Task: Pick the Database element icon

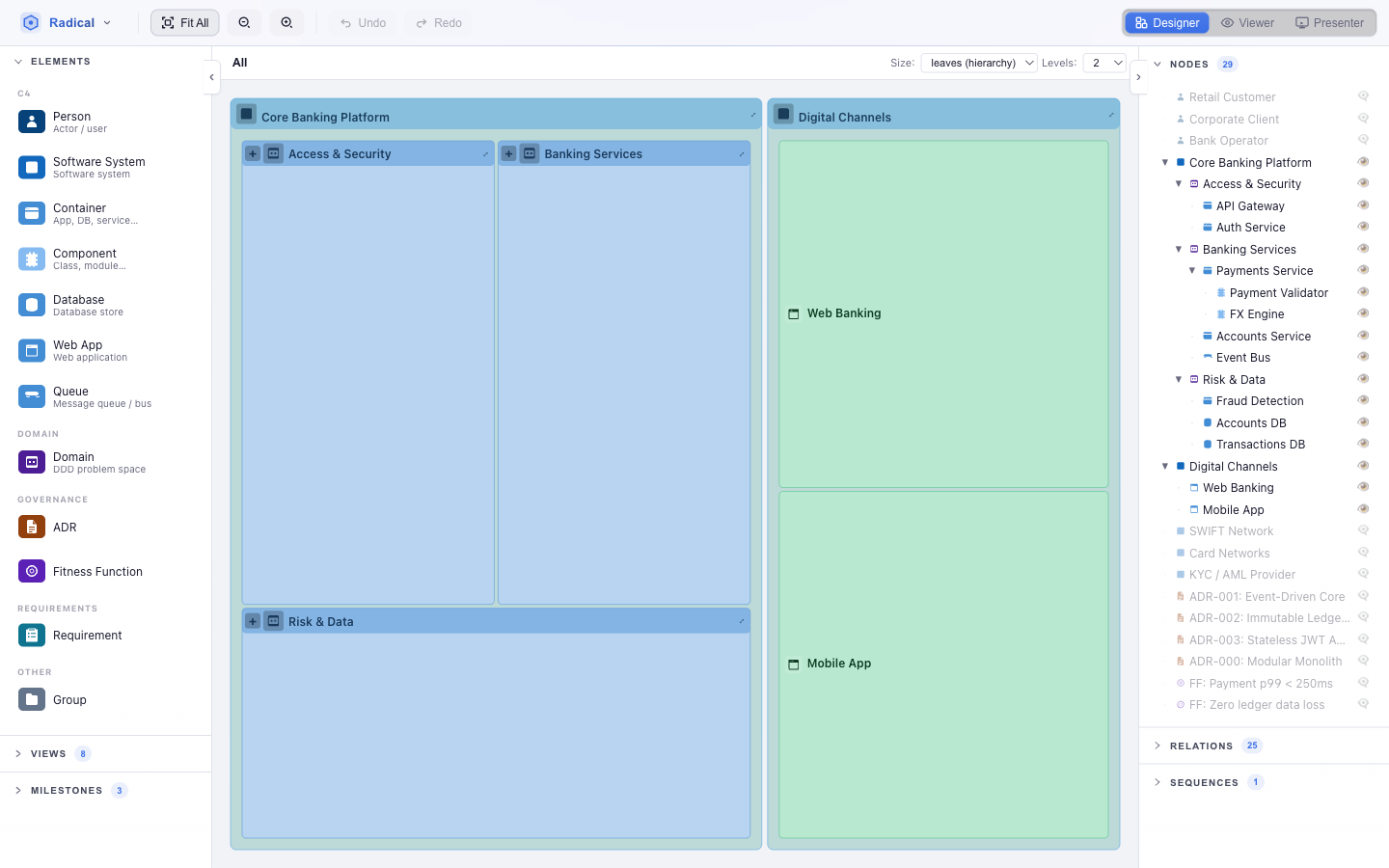Action: point(32,305)
